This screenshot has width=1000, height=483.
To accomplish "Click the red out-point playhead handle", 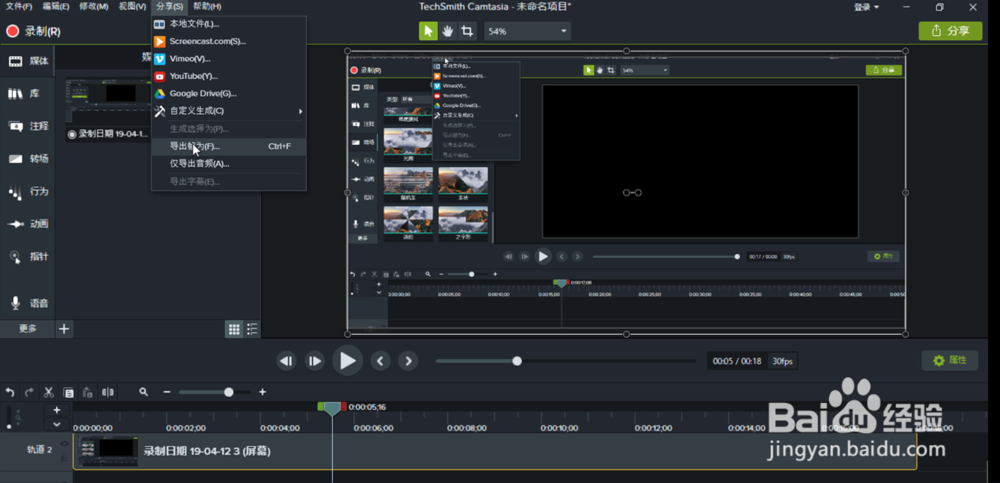I will coord(343,406).
